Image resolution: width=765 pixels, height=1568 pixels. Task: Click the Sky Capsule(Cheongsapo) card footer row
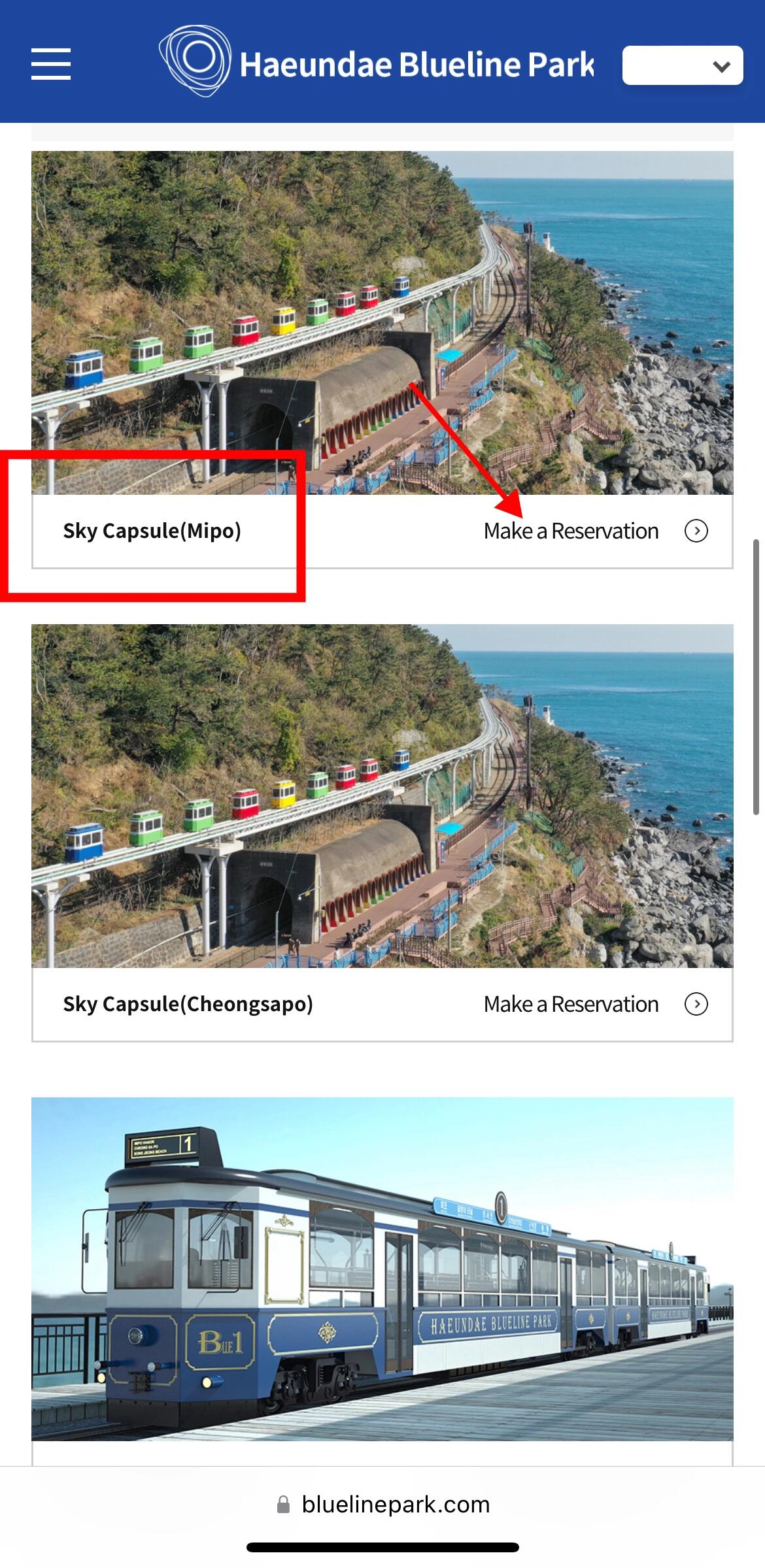[x=382, y=1005]
